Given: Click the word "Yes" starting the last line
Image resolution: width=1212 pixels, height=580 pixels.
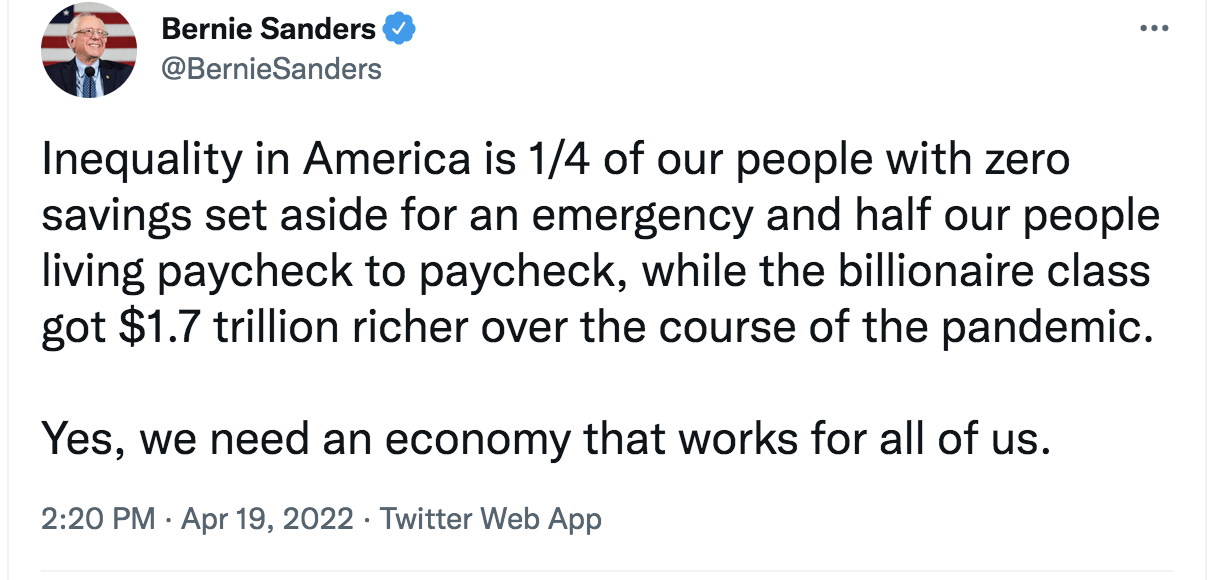Looking at the screenshot, I should pos(79,439).
